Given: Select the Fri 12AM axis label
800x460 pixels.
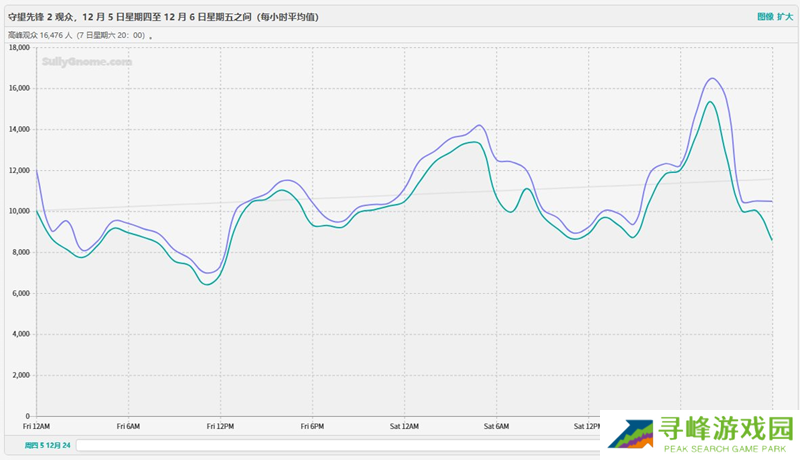Looking at the screenshot, I should click(x=35, y=425).
